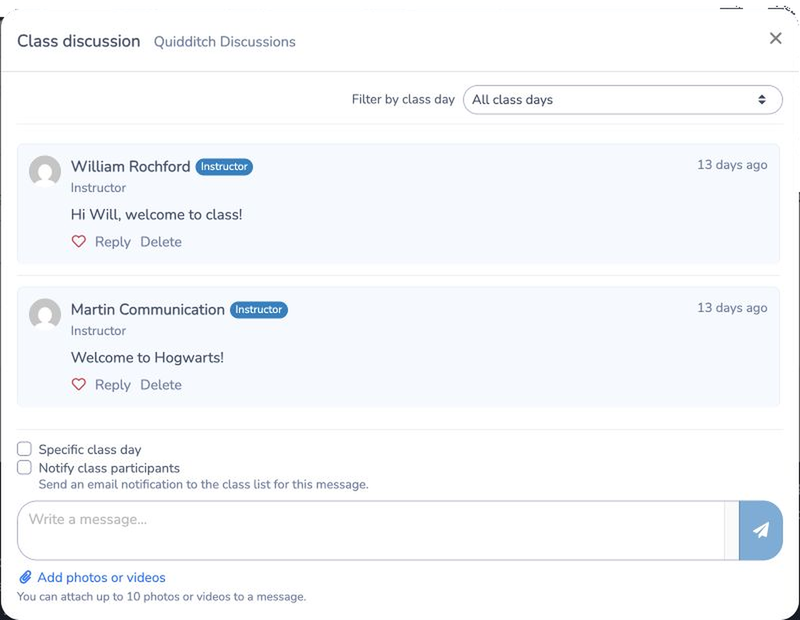Focus the Write a message field

tap(371, 530)
